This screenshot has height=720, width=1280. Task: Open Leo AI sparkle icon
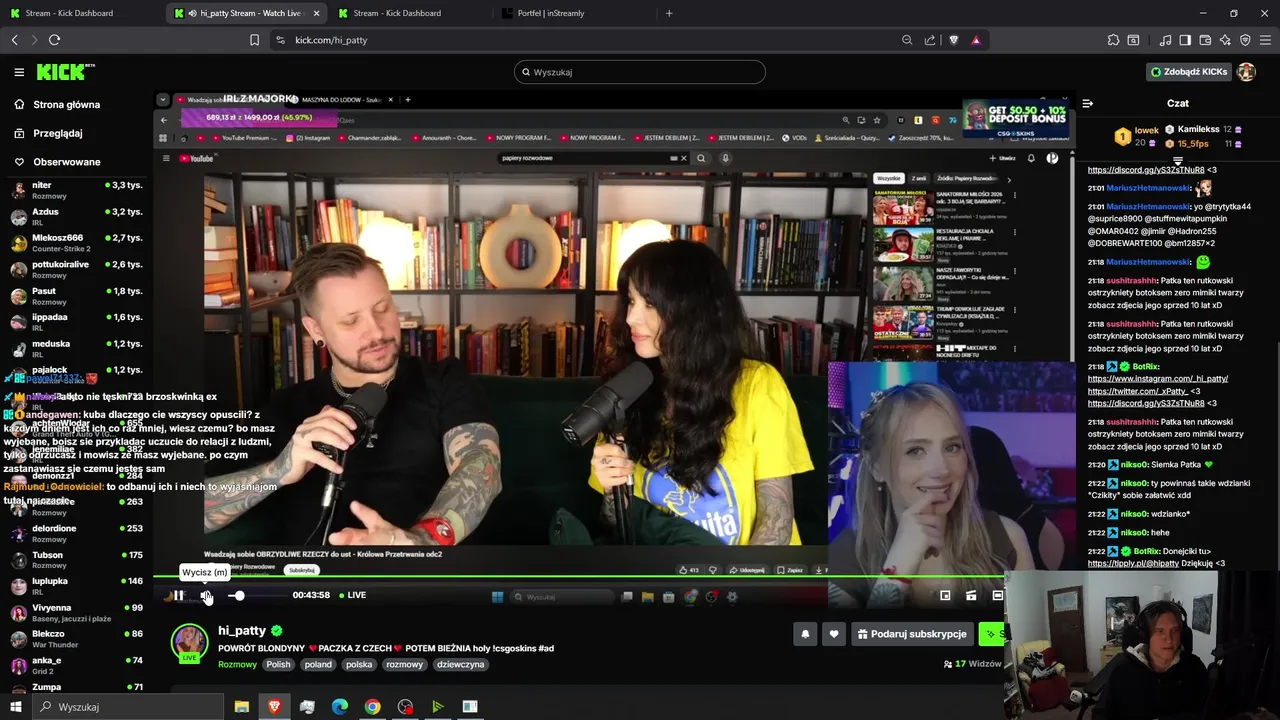point(1225,40)
